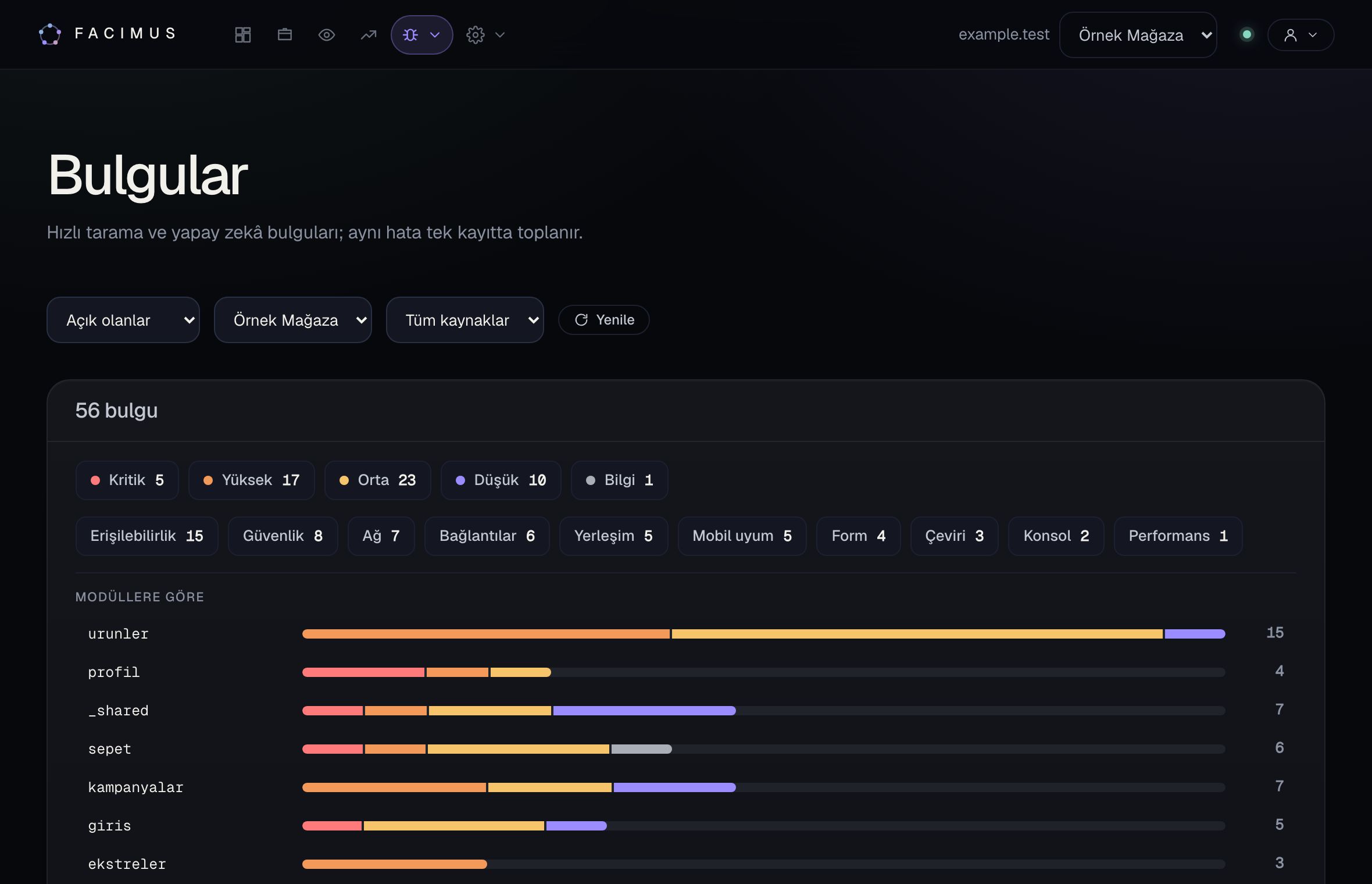Filter by Yüksek severity chip
The image size is (1372, 884).
[252, 480]
